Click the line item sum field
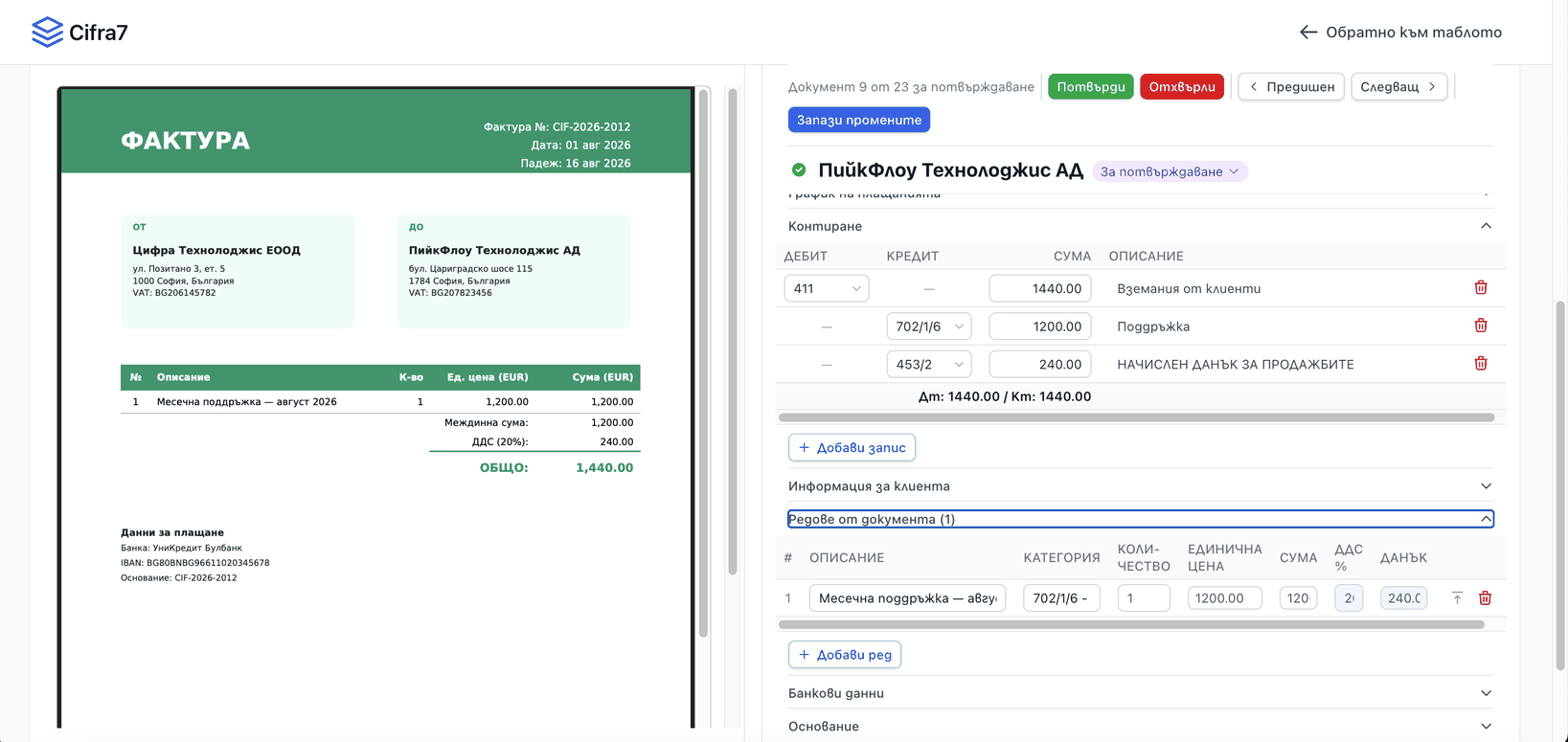Screen dimensions: 1568x742 (1298, 598)
